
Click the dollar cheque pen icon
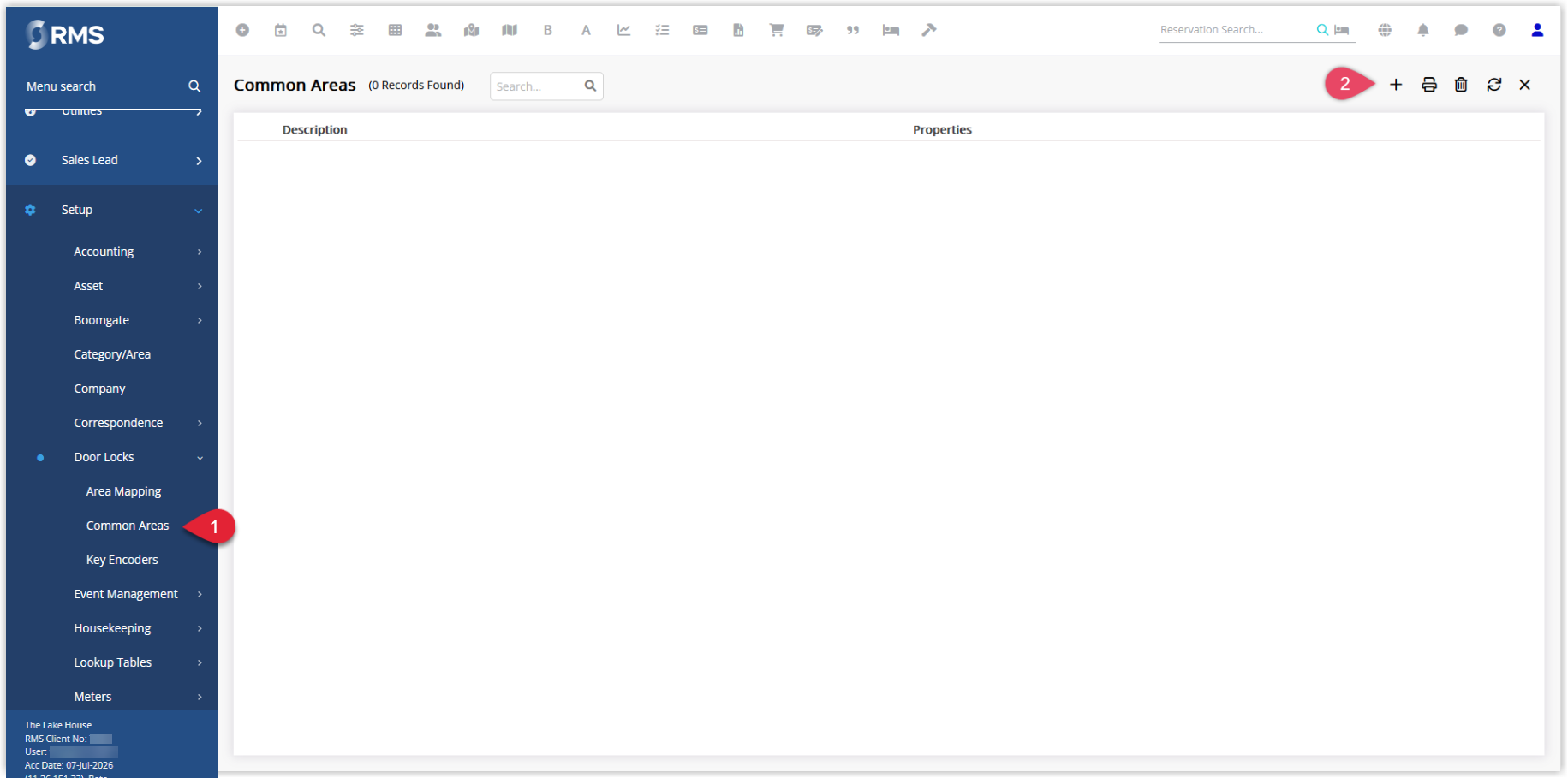point(814,30)
